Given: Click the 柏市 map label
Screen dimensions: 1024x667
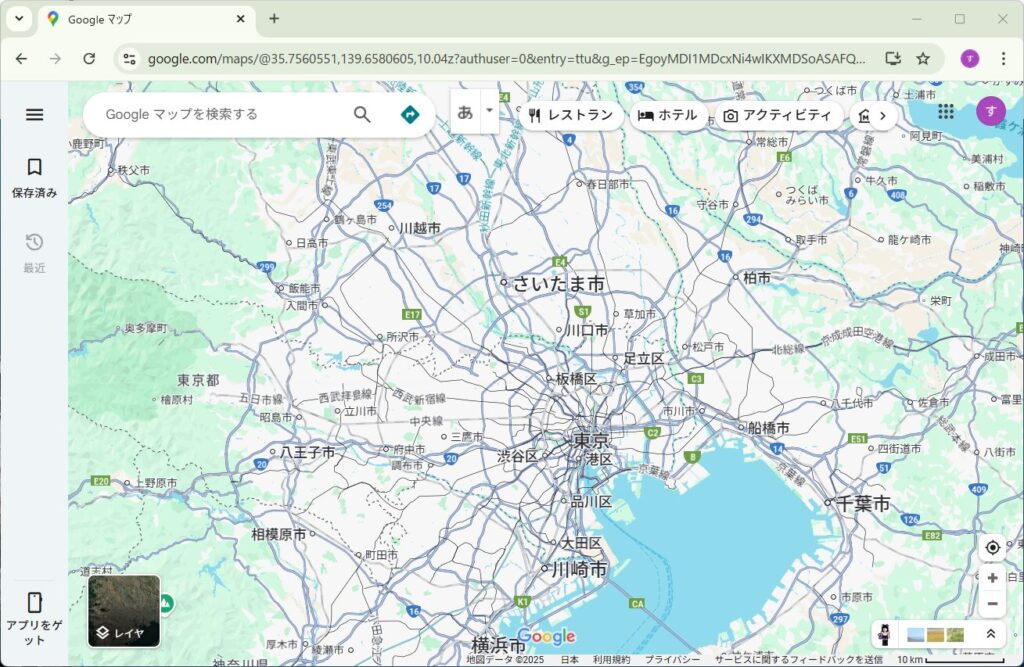Looking at the screenshot, I should [x=757, y=278].
